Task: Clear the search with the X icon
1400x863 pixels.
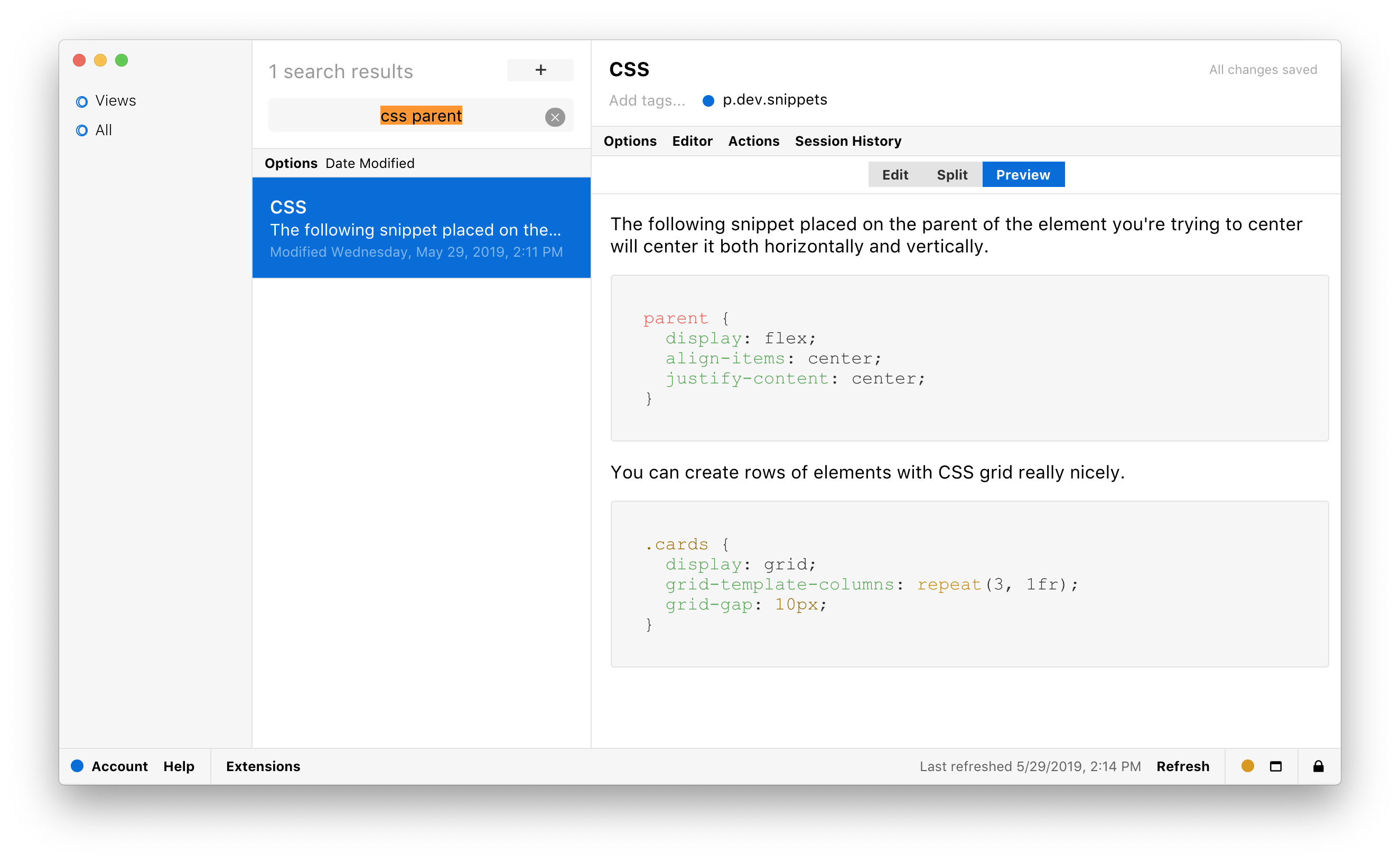Action: tap(554, 117)
